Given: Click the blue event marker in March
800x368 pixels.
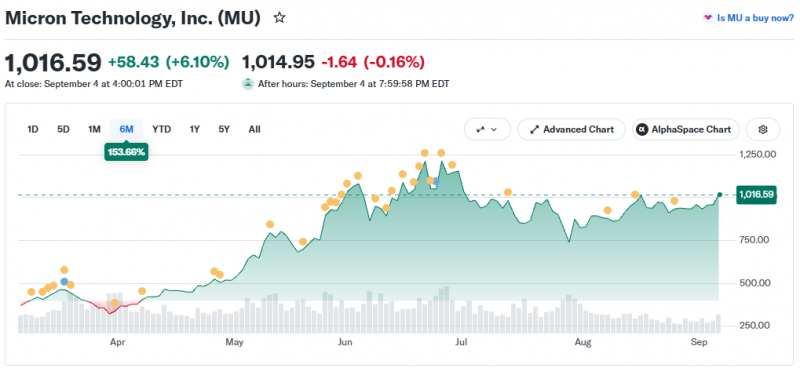Looking at the screenshot, I should [64, 282].
